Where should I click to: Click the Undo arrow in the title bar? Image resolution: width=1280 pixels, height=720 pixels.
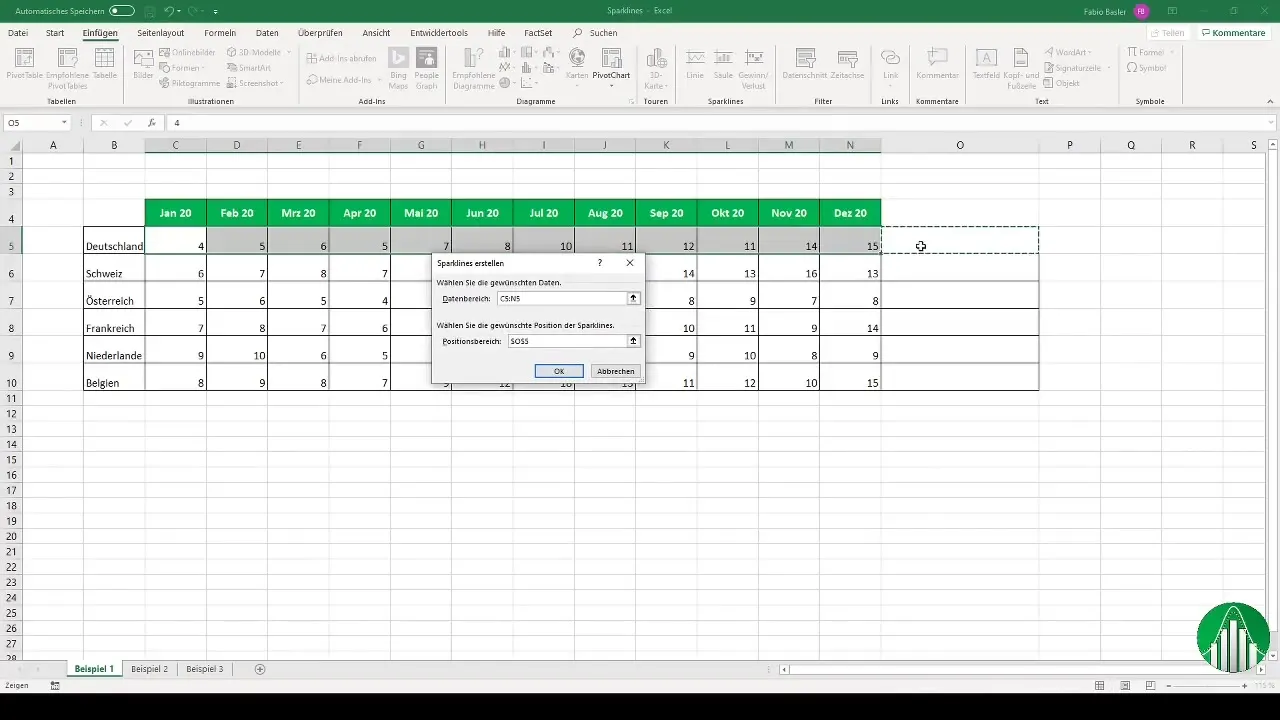tap(169, 10)
